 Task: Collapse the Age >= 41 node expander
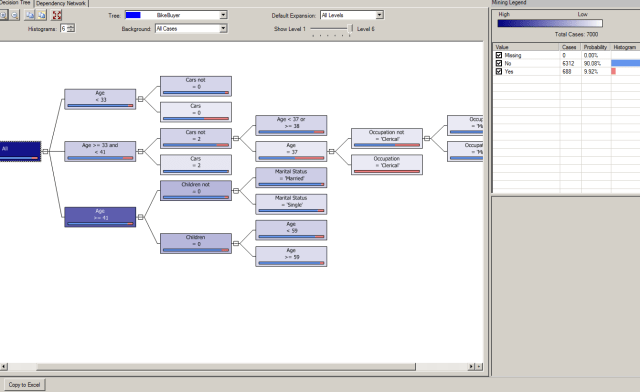coord(140,217)
